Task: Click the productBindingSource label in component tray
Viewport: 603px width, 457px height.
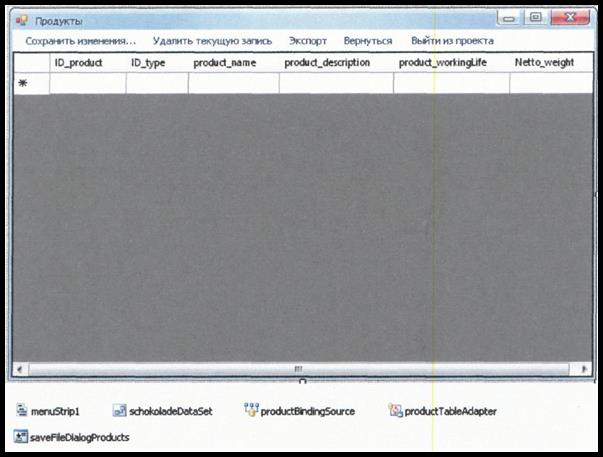Action: point(308,412)
